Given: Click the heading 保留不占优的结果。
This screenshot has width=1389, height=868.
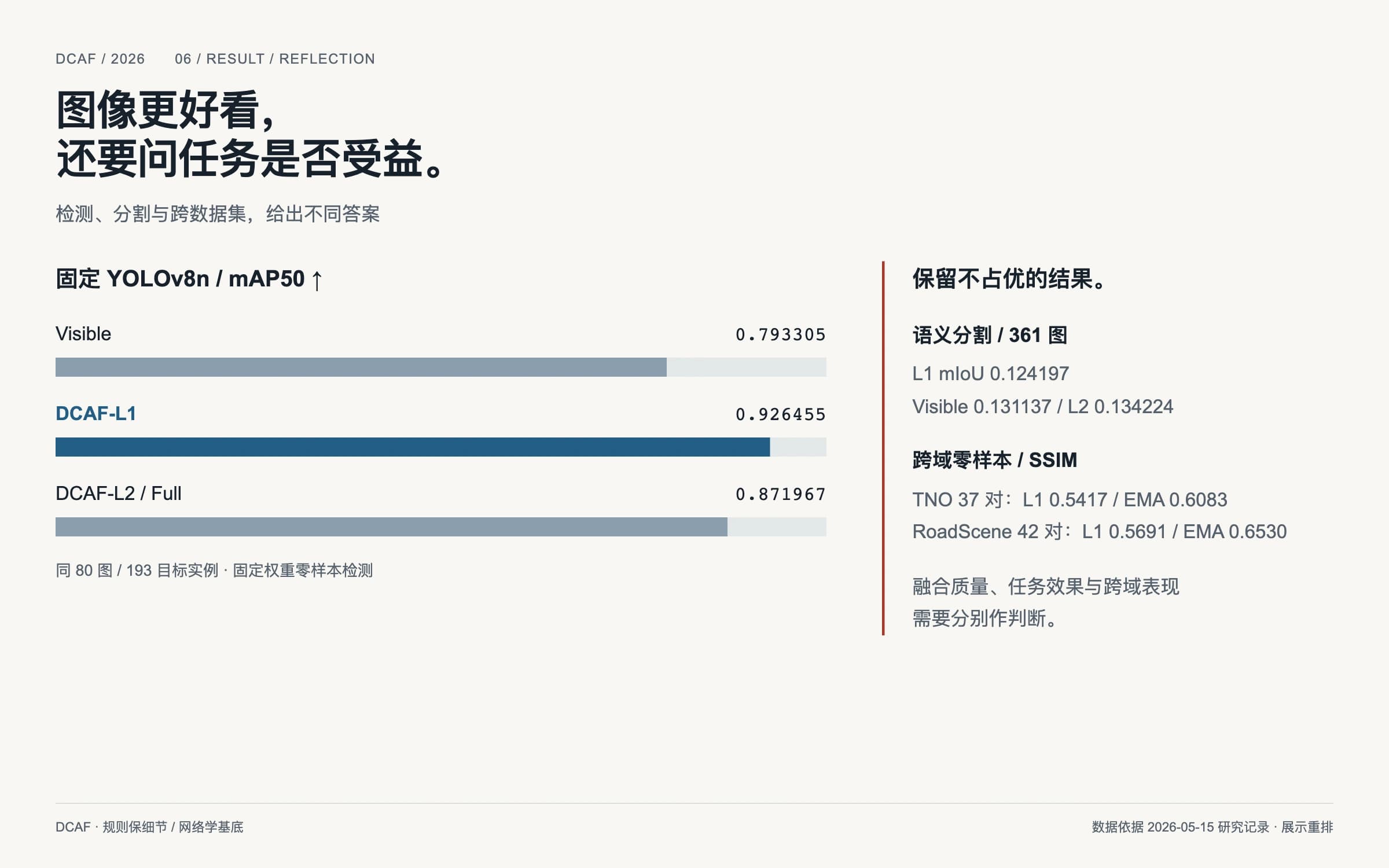Looking at the screenshot, I should pos(1010,279).
